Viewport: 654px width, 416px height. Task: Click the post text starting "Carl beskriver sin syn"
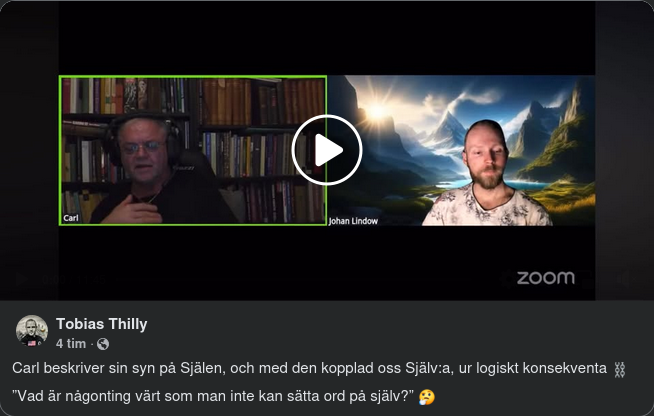tap(309, 368)
